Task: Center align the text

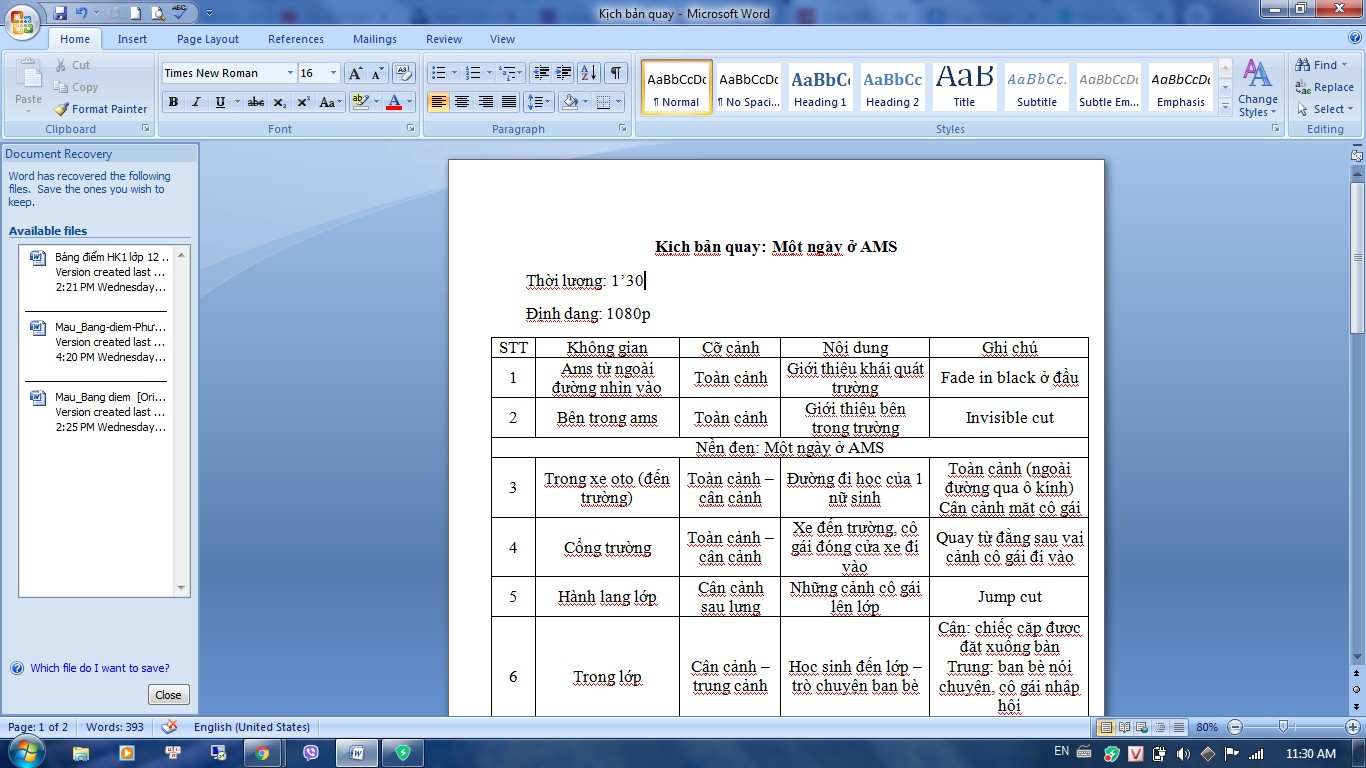Action: point(462,102)
